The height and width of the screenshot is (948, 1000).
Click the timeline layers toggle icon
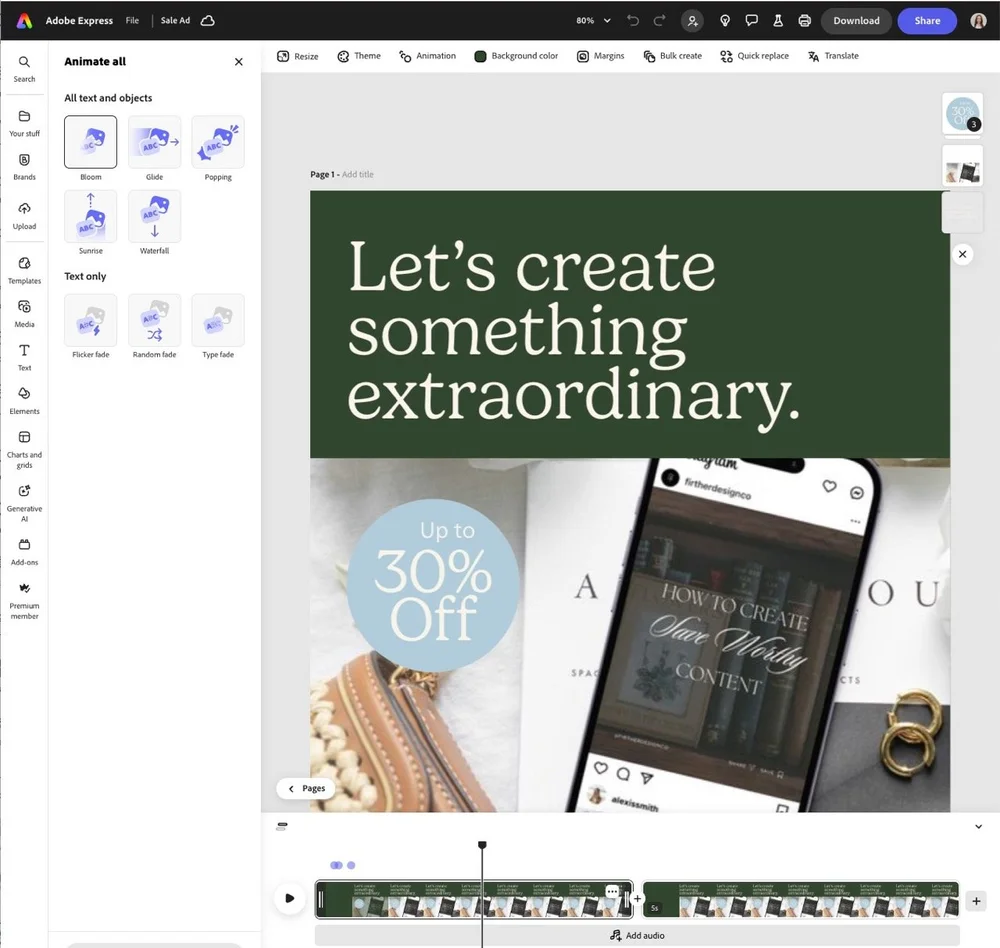click(x=282, y=827)
